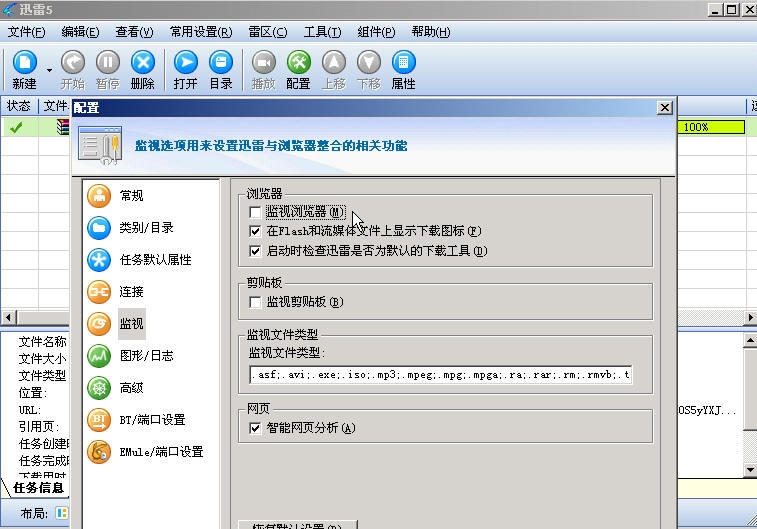757x529 pixels.
Task: Select the BT/端口设置 icon
Action: [x=99, y=419]
